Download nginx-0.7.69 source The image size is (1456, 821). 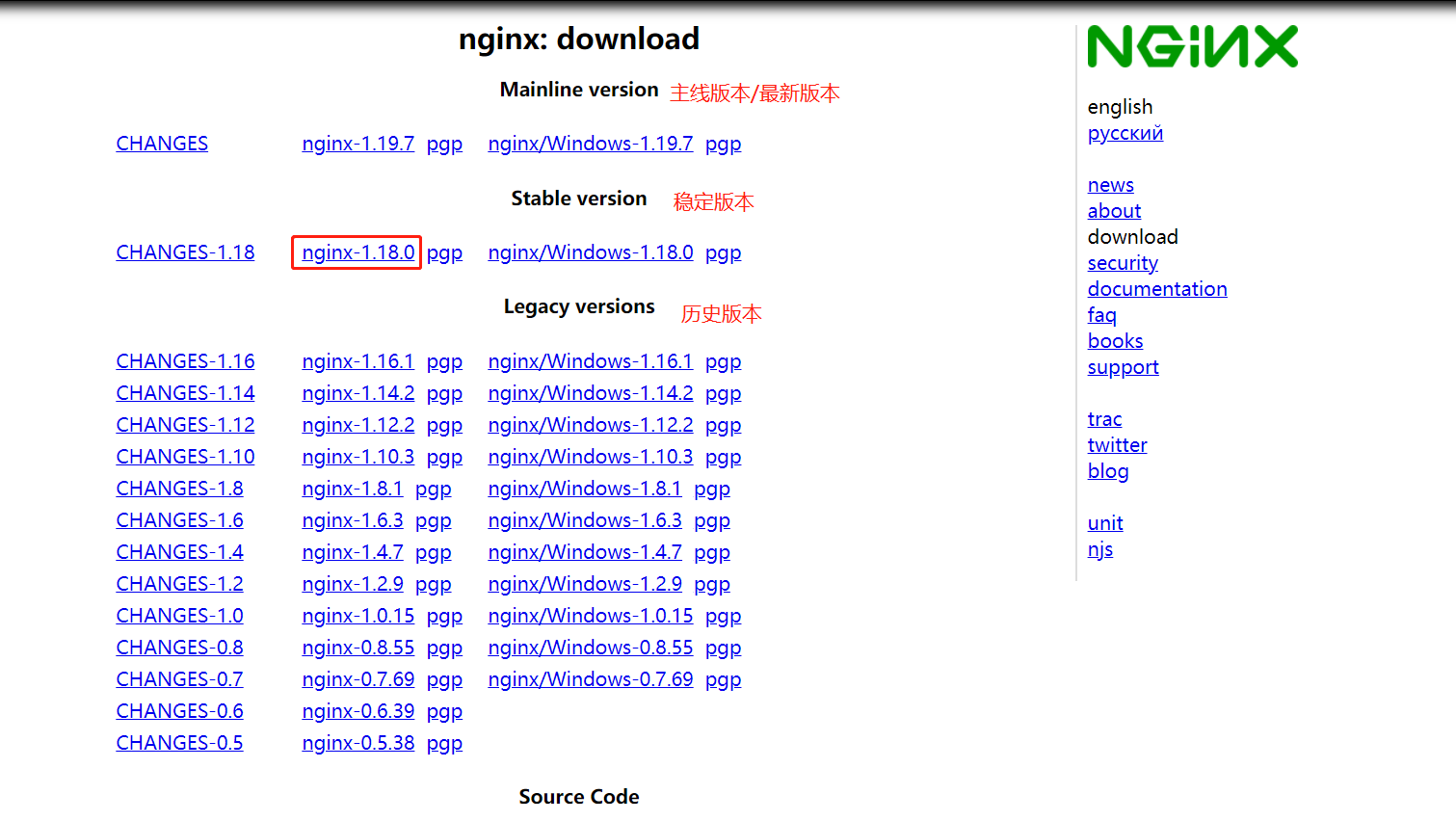(x=358, y=679)
